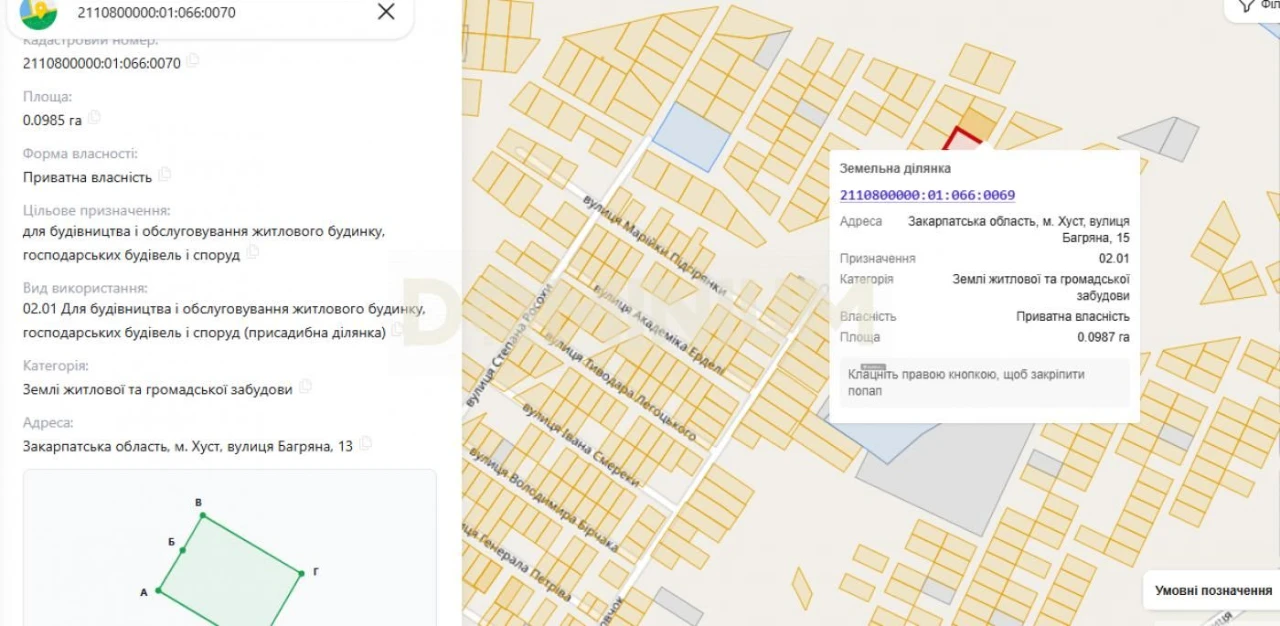Click the popup purpose code '02.01'
The width and height of the screenshot is (1280, 626).
[x=1114, y=258]
